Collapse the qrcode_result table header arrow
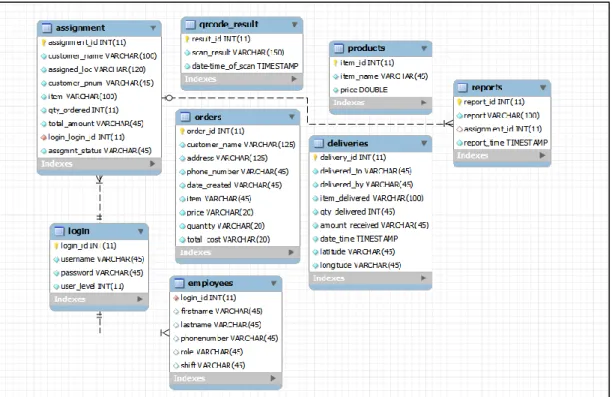This screenshot has width=612, height=397. 295,25
